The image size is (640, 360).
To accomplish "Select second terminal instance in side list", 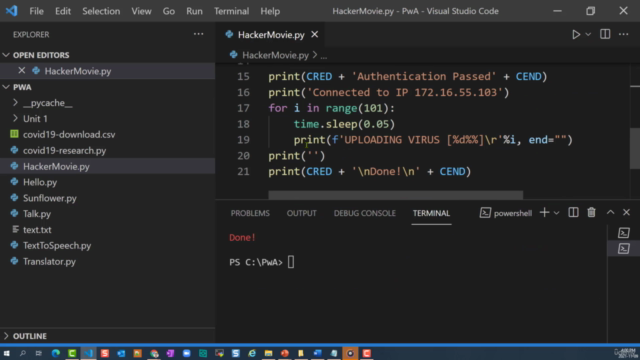I will [624, 248].
